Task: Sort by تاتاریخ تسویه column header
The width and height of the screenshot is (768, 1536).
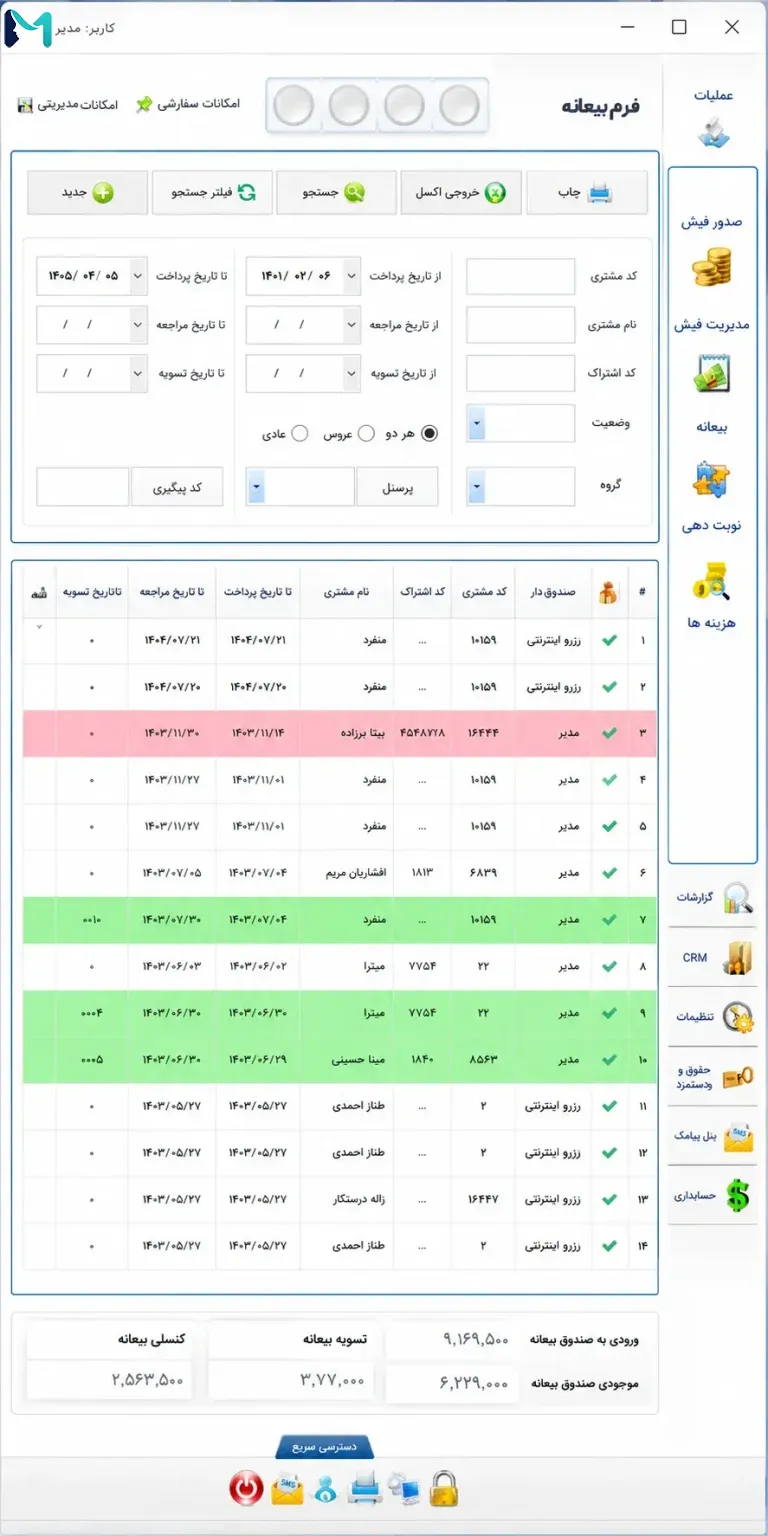Action: [x=91, y=592]
